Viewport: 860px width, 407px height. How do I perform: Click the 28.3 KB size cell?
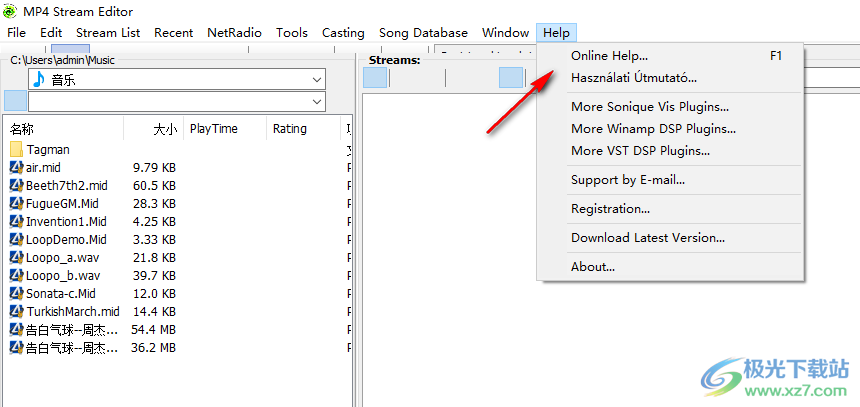[154, 204]
